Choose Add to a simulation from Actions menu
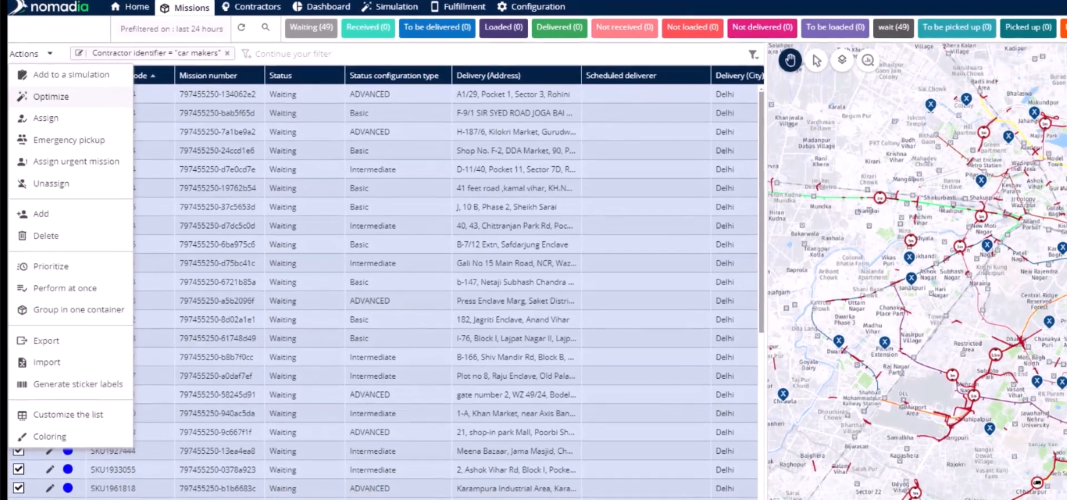Image resolution: width=1067 pixels, height=500 pixels. (x=71, y=75)
